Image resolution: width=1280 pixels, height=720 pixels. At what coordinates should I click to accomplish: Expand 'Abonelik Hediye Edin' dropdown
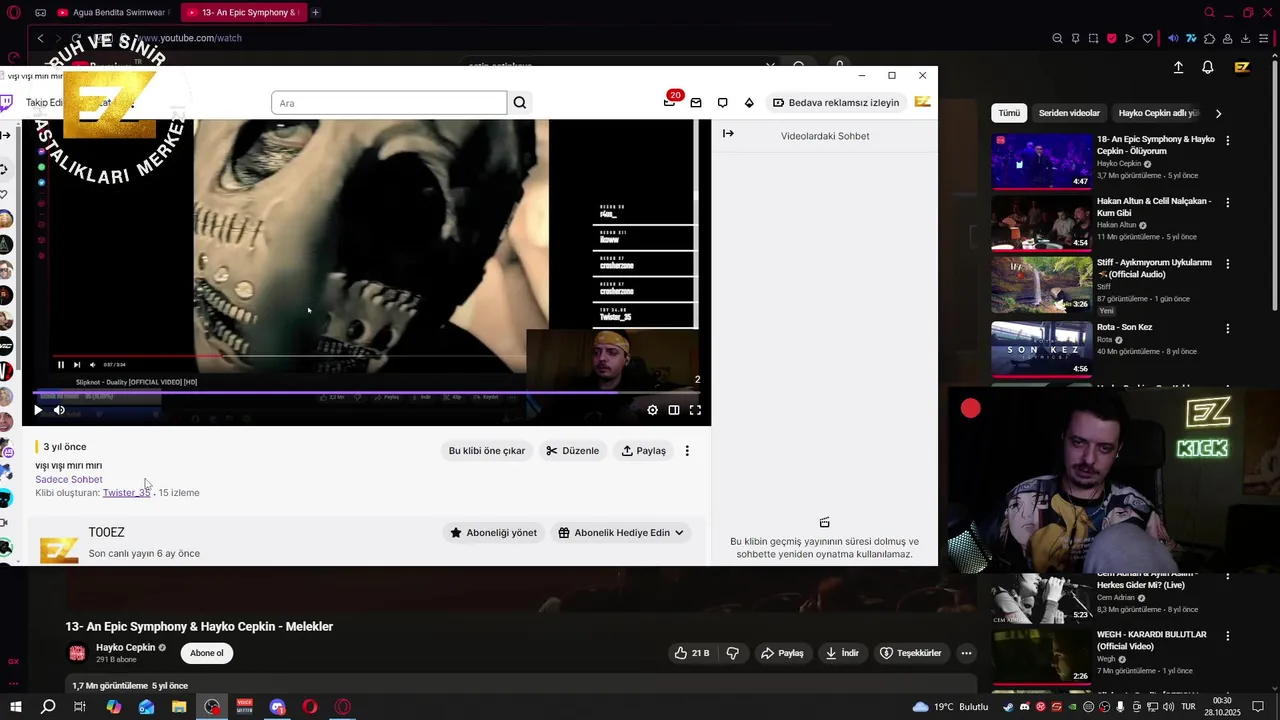[x=621, y=533]
